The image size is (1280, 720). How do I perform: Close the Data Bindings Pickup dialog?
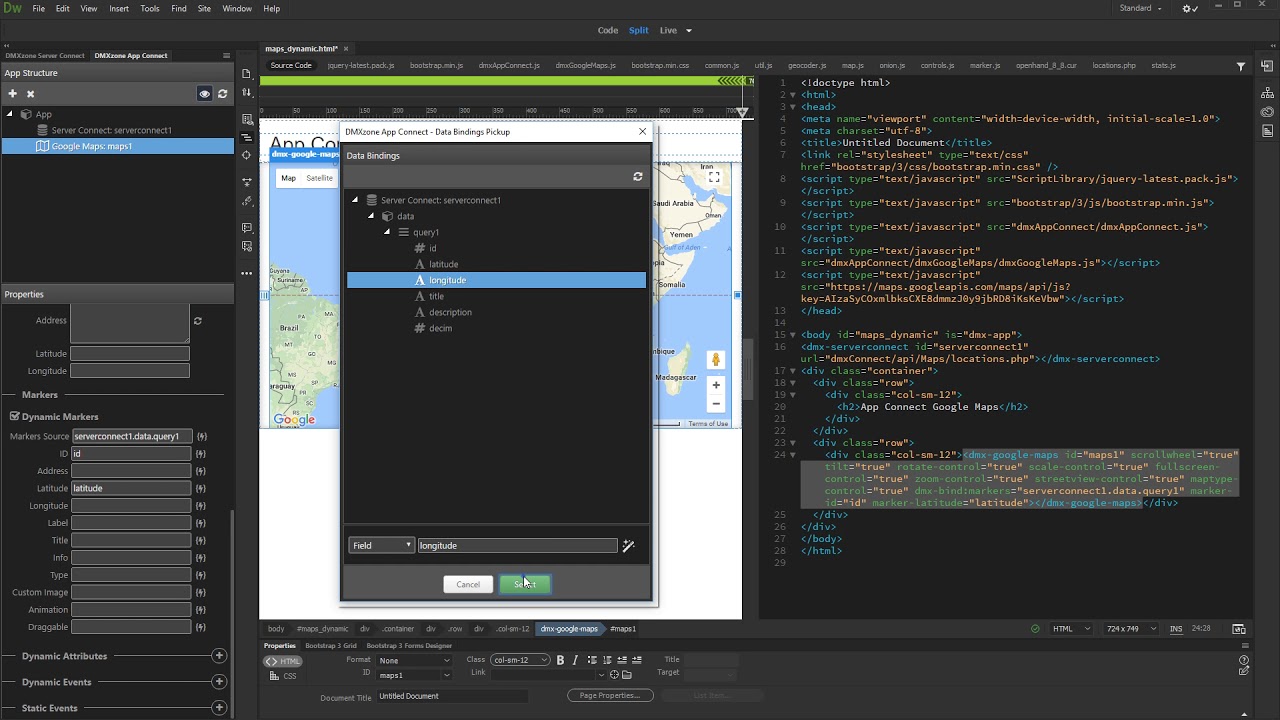642,131
